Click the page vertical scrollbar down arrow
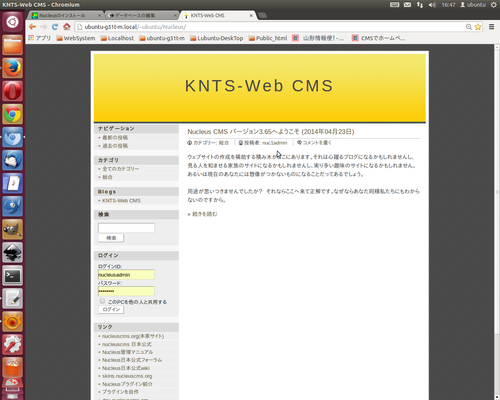Image resolution: width=500 pixels, height=400 pixels. tap(497, 397)
